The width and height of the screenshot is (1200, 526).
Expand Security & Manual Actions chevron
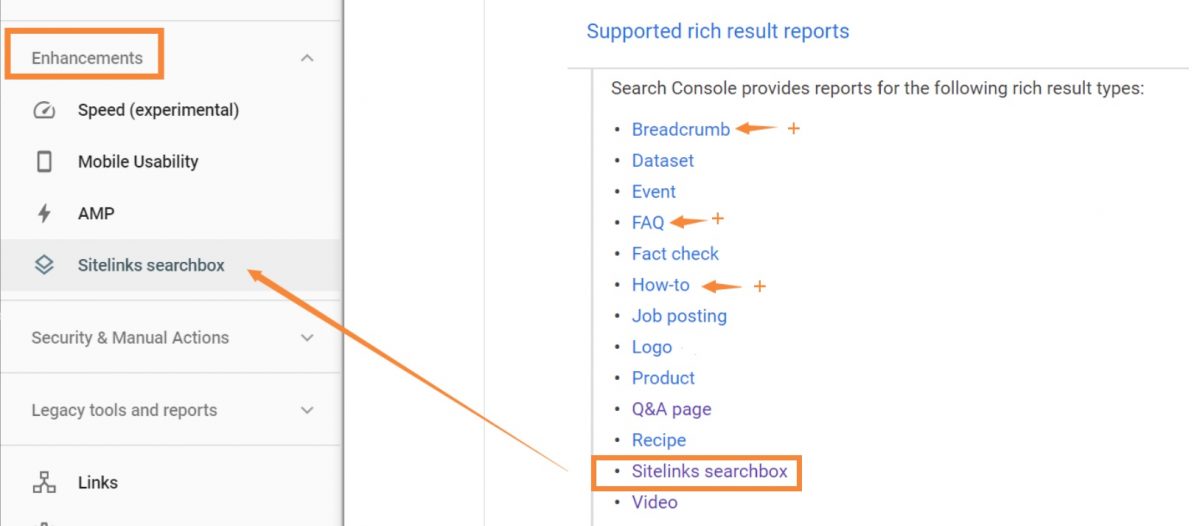coord(307,338)
